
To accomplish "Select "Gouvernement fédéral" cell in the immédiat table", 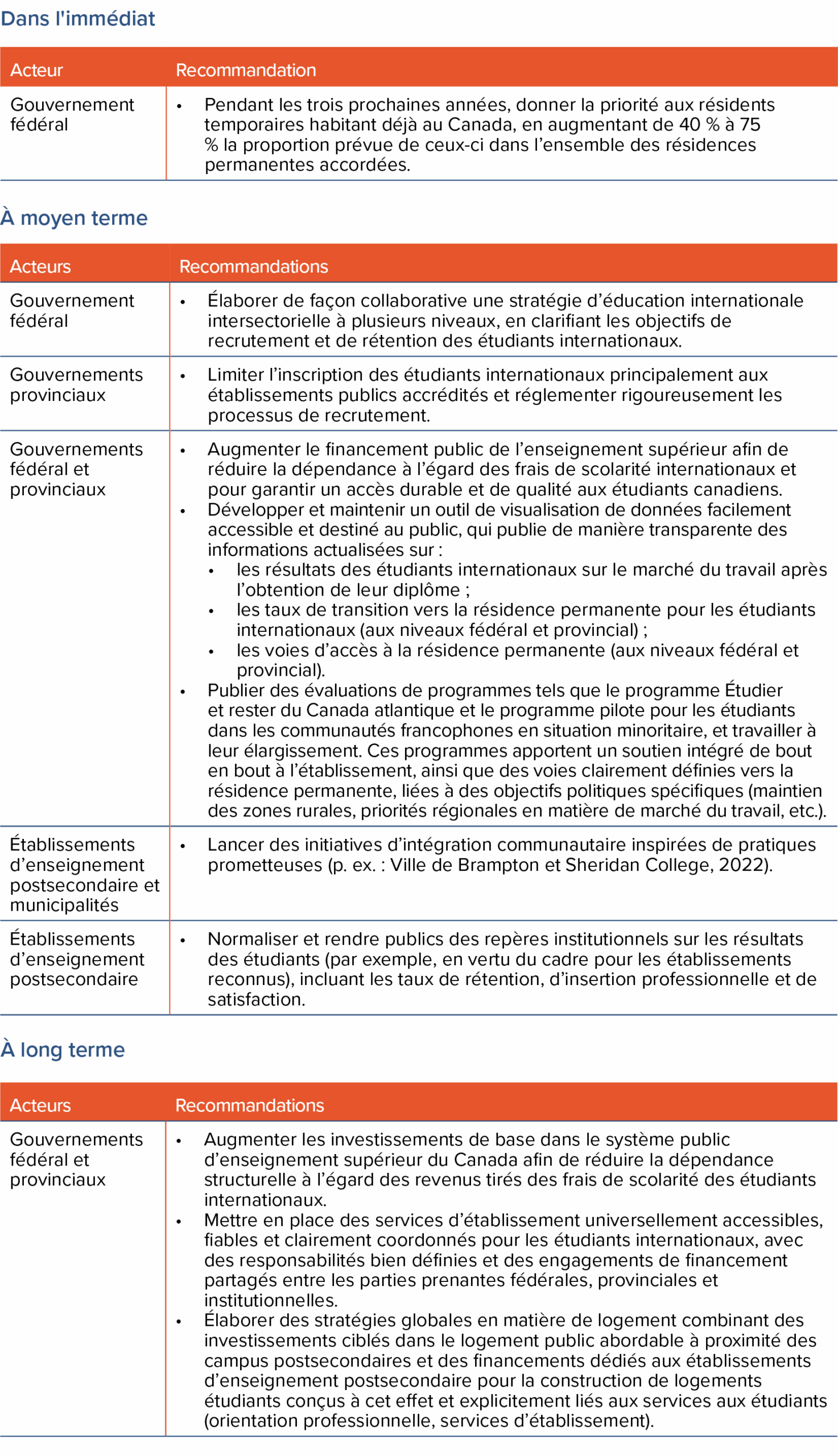I will [x=72, y=115].
